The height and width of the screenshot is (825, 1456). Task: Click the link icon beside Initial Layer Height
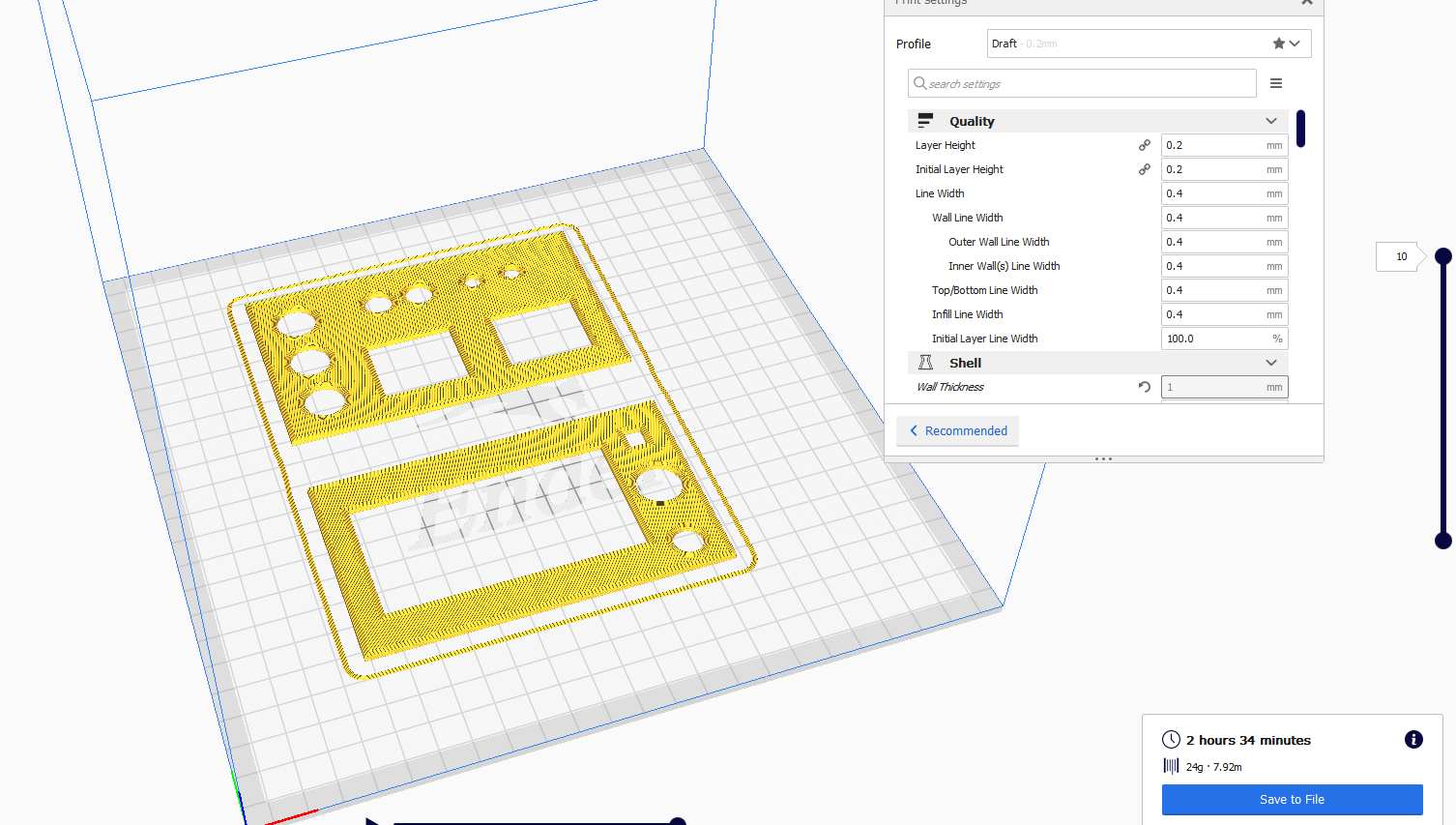1145,169
